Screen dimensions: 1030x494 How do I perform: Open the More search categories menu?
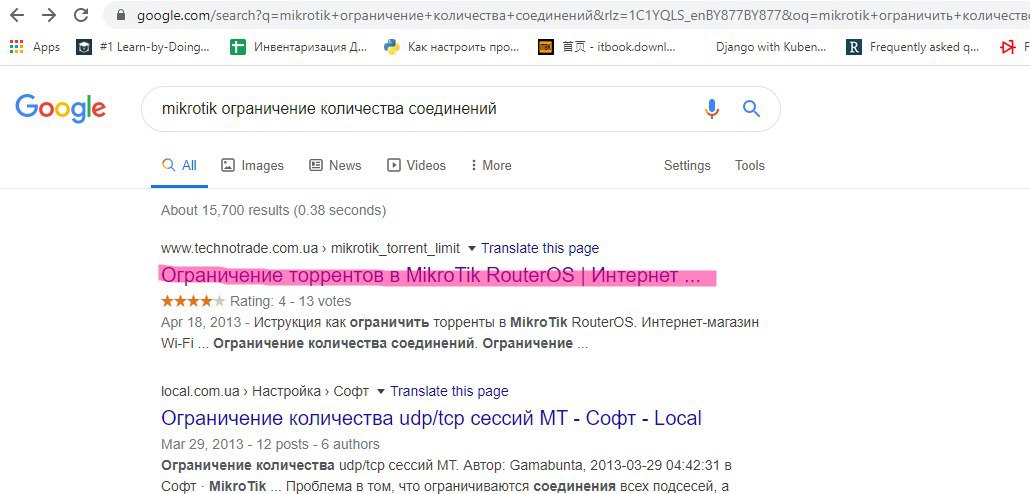click(491, 166)
